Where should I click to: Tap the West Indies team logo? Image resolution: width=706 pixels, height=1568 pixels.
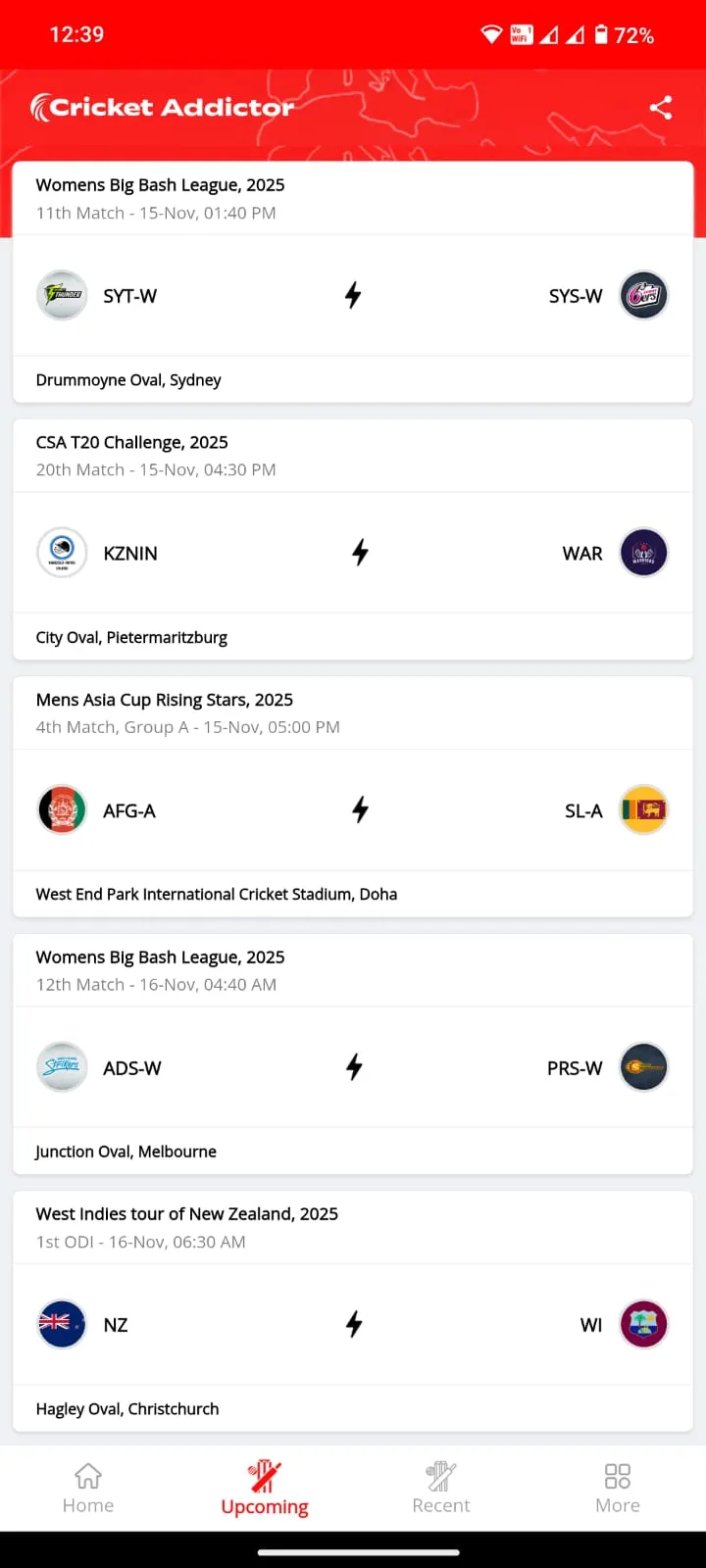tap(643, 1325)
